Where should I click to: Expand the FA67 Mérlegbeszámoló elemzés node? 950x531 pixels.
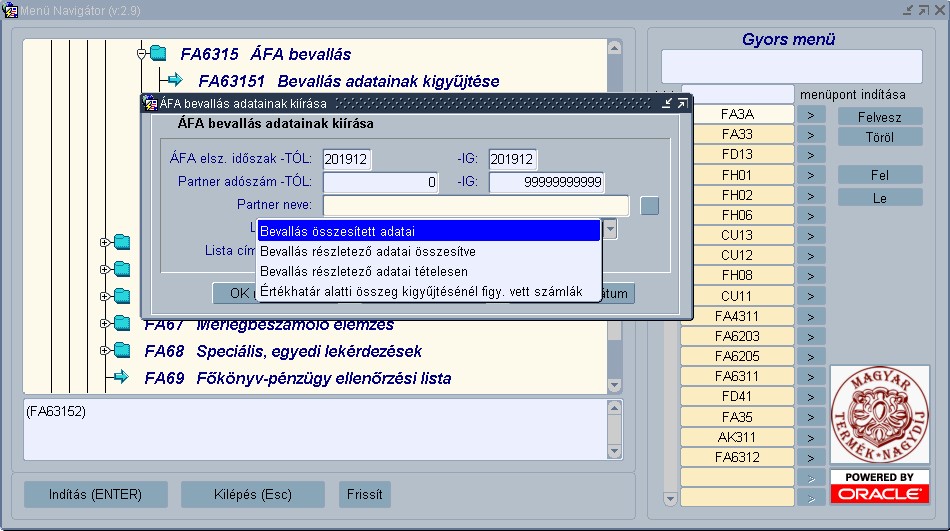pyautogui.click(x=105, y=324)
